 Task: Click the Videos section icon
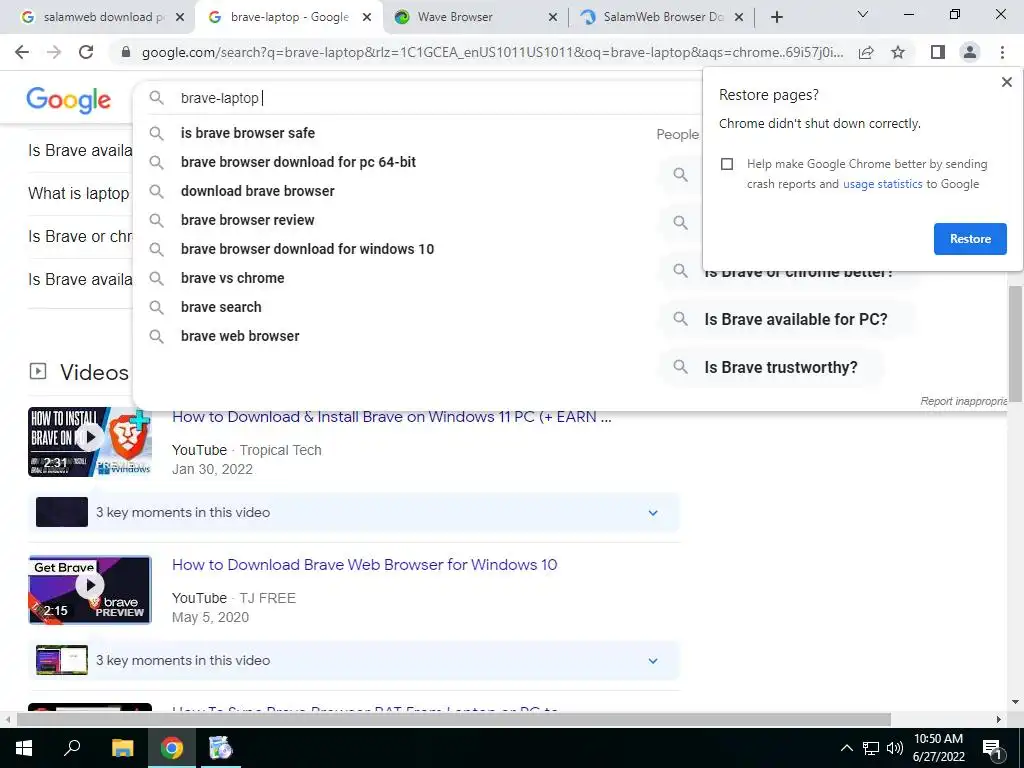coord(38,372)
